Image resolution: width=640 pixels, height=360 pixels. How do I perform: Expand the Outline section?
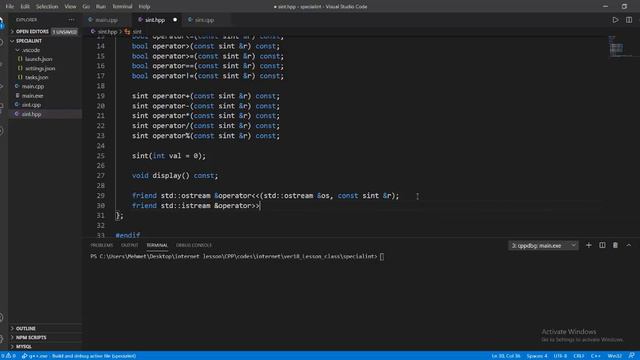45,329
